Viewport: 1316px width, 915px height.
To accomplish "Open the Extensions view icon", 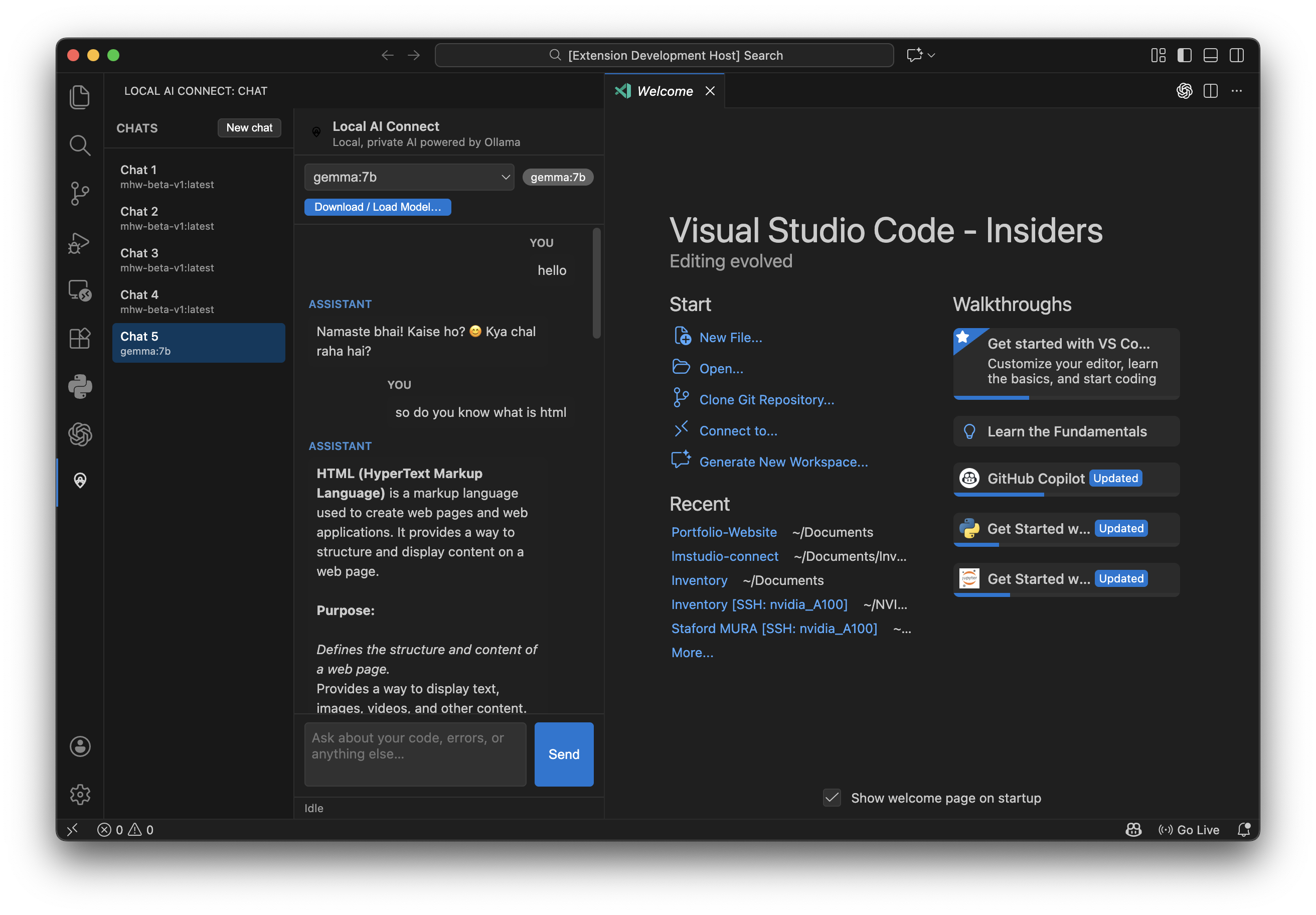I will pos(80,338).
